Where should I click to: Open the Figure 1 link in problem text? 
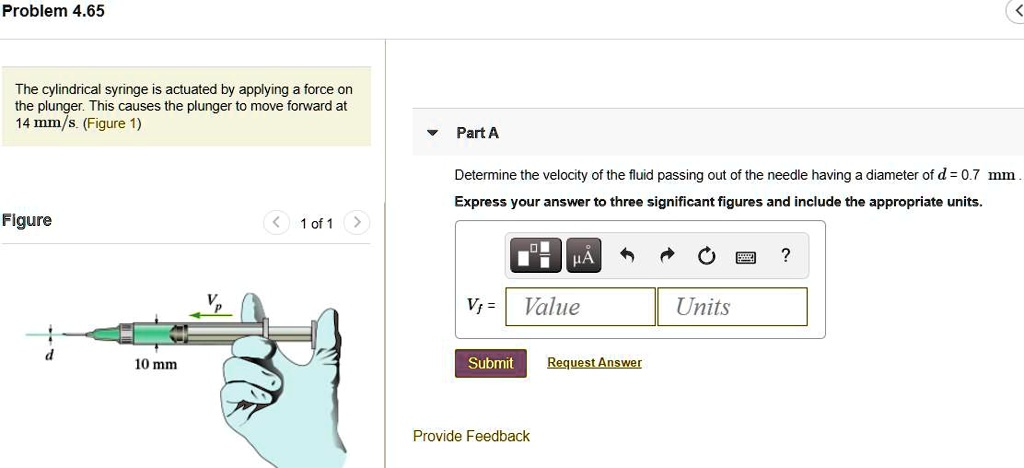[112, 124]
